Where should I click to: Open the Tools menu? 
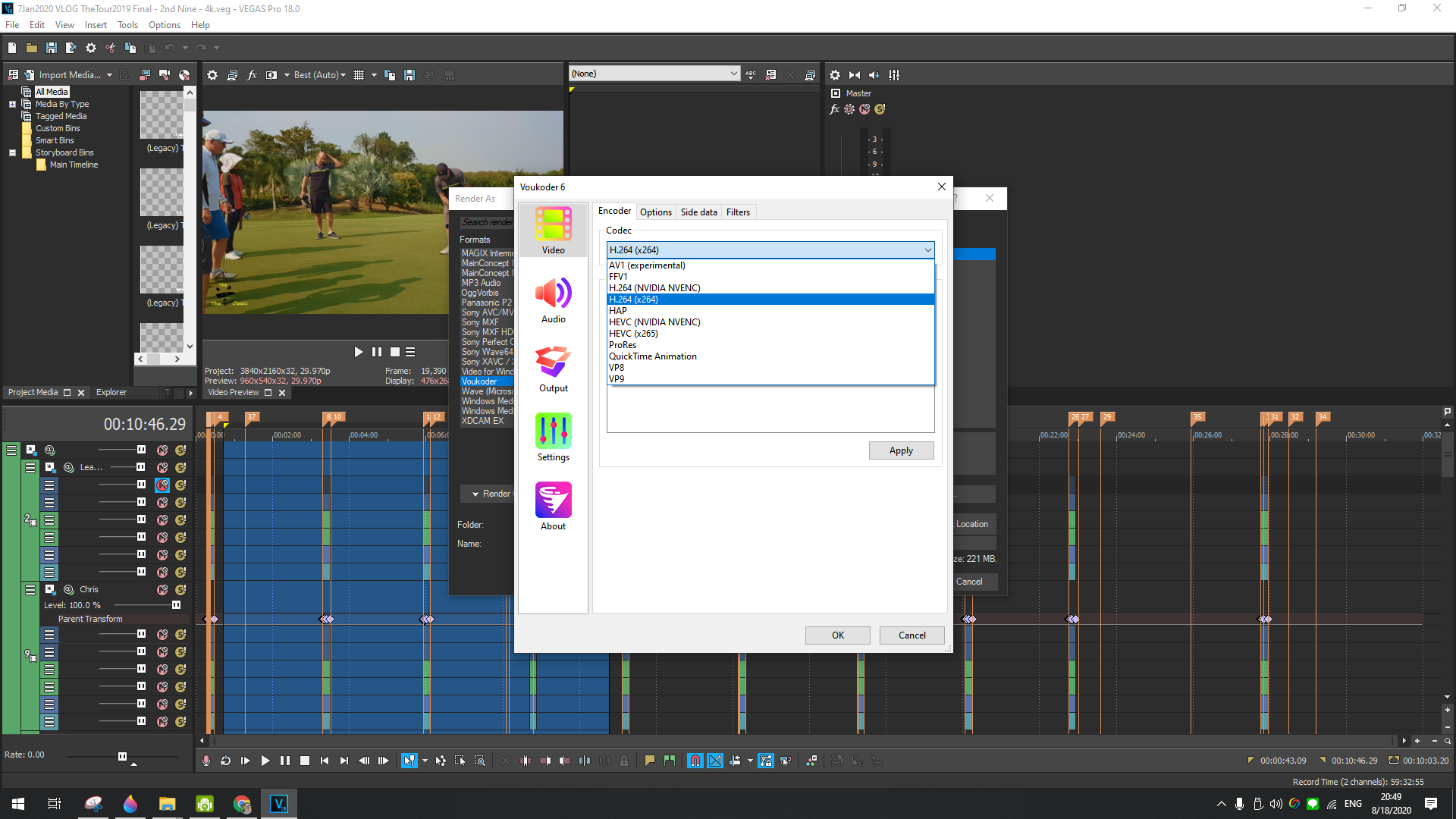[127, 25]
